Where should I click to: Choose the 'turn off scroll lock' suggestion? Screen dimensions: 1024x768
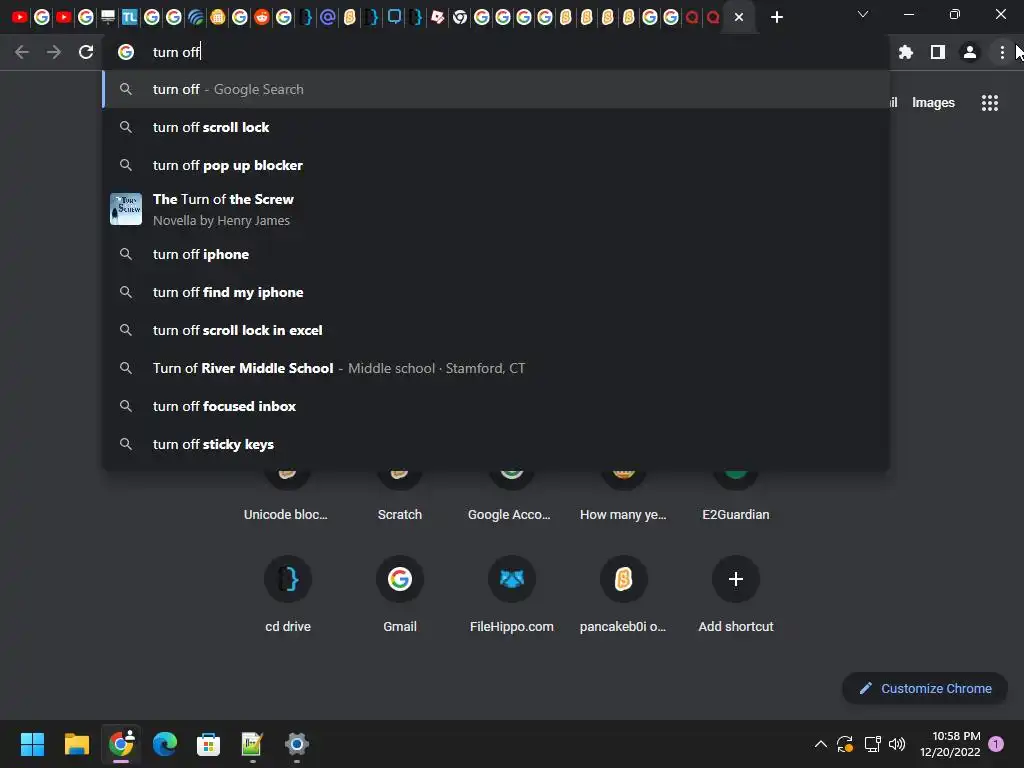click(496, 127)
